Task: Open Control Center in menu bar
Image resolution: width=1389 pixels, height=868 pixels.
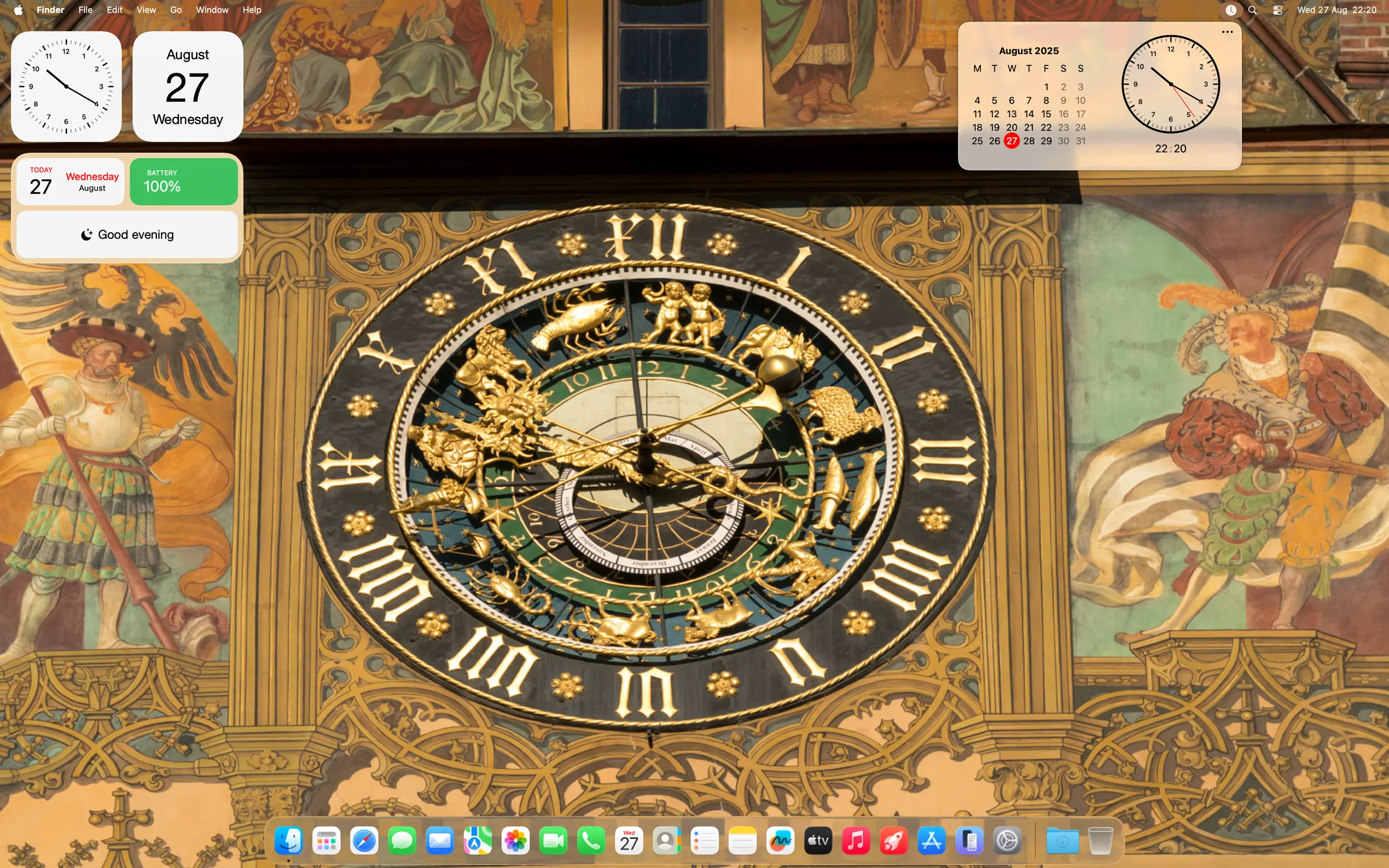Action: (1278, 10)
